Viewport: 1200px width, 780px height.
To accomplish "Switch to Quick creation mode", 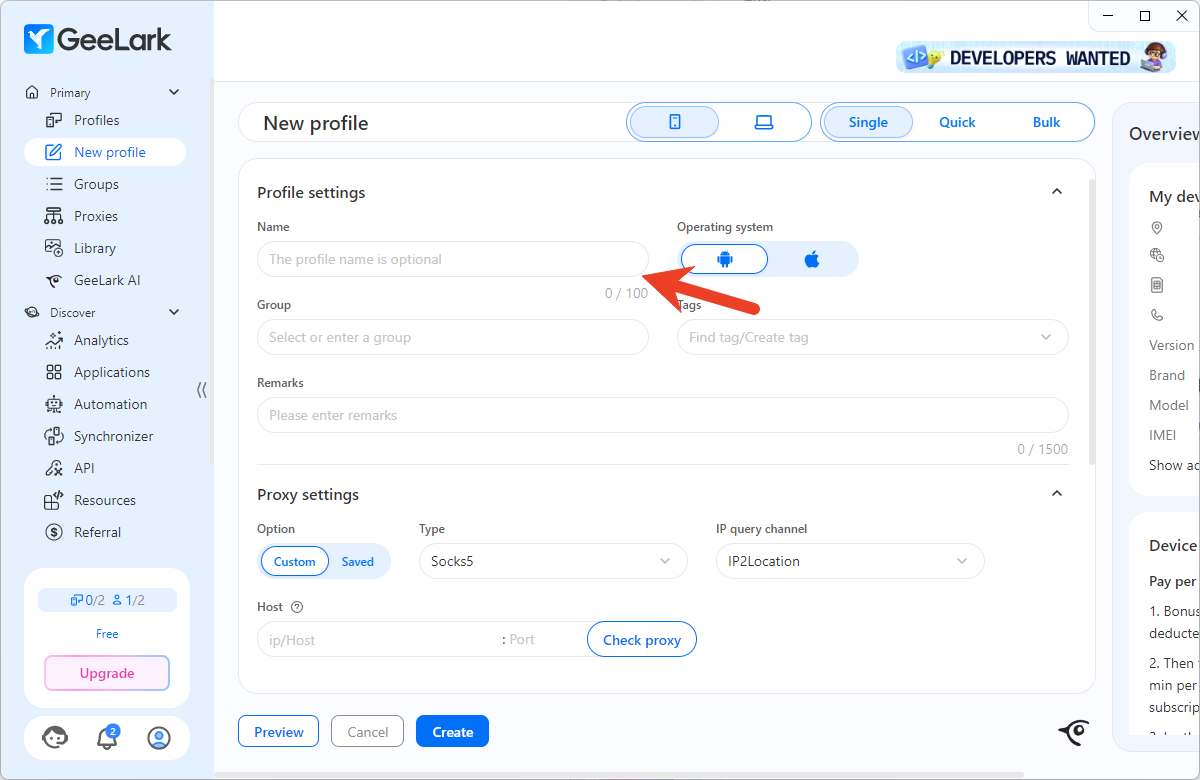I will pos(956,122).
